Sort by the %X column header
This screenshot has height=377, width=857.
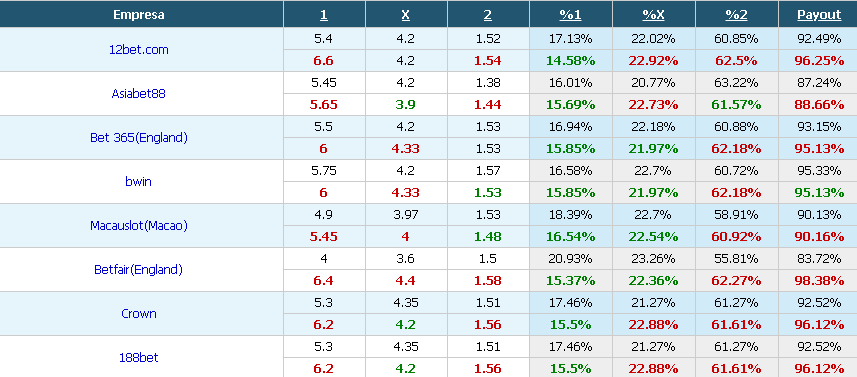(x=653, y=15)
